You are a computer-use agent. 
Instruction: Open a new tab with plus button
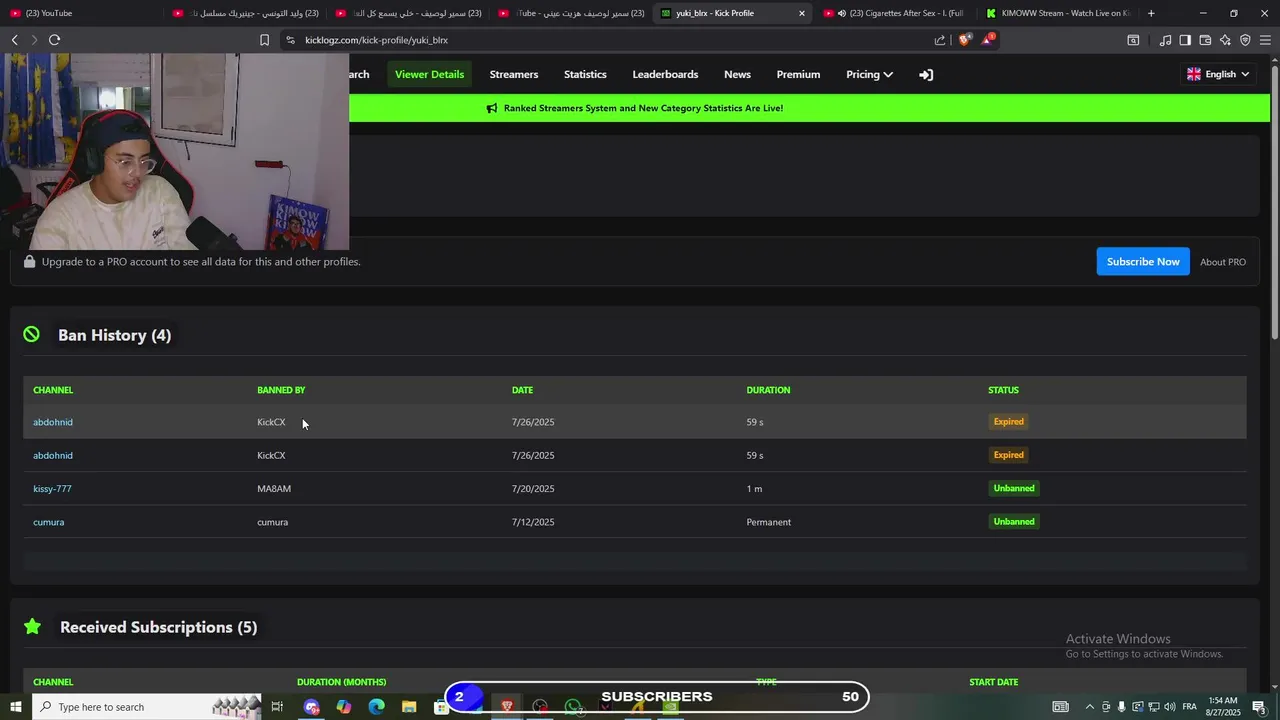pos(1151,13)
